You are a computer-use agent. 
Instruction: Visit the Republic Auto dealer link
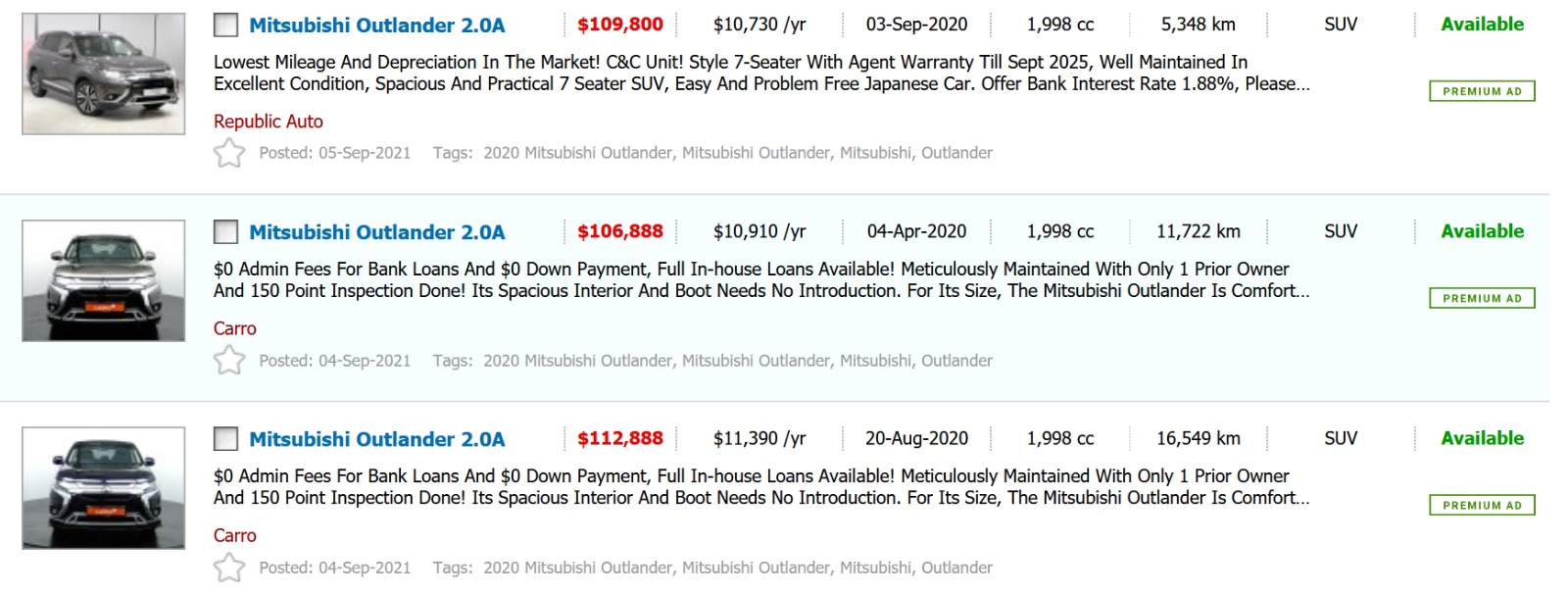pos(268,122)
